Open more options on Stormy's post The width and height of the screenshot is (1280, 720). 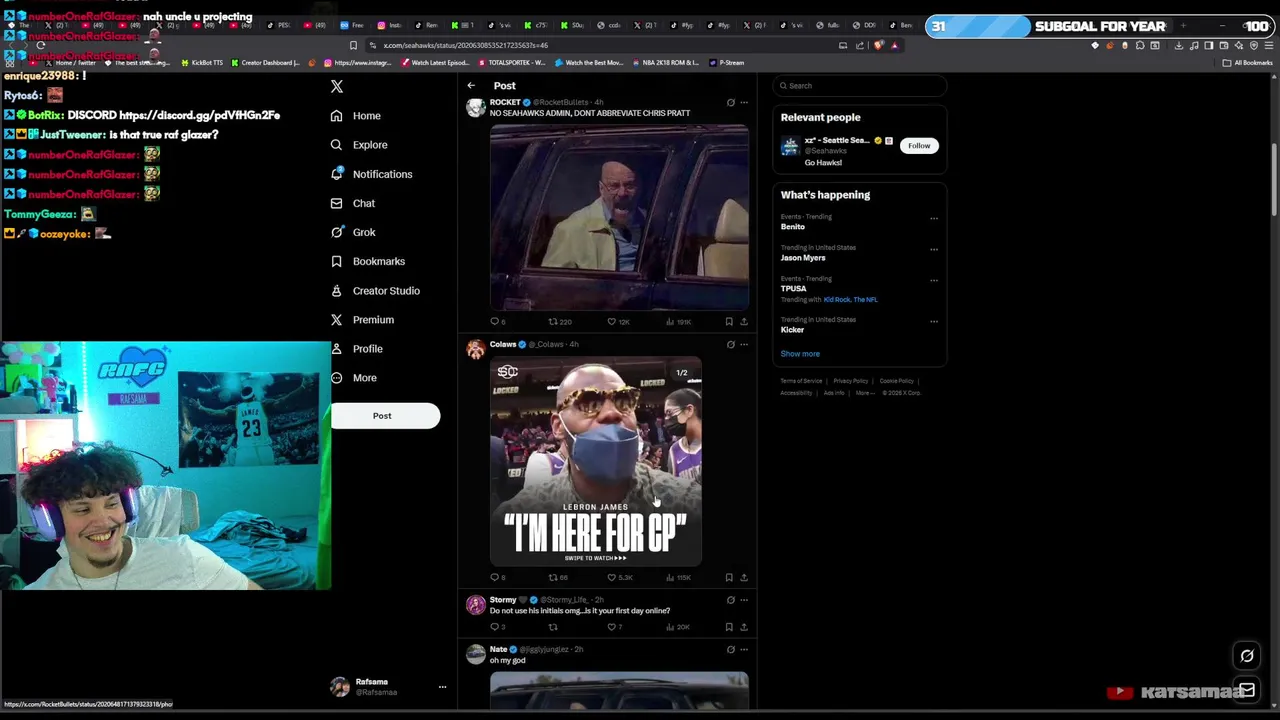point(744,600)
